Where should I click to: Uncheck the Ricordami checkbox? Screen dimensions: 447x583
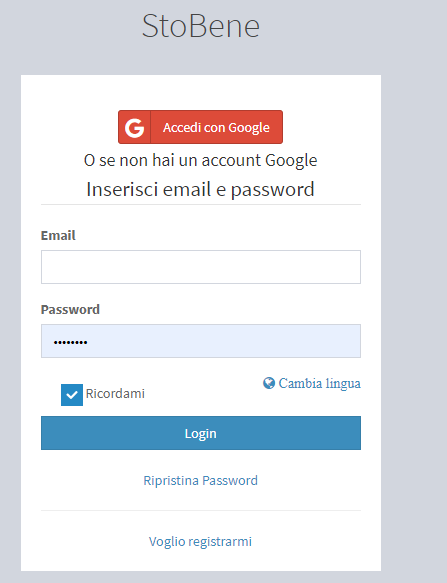(x=72, y=395)
